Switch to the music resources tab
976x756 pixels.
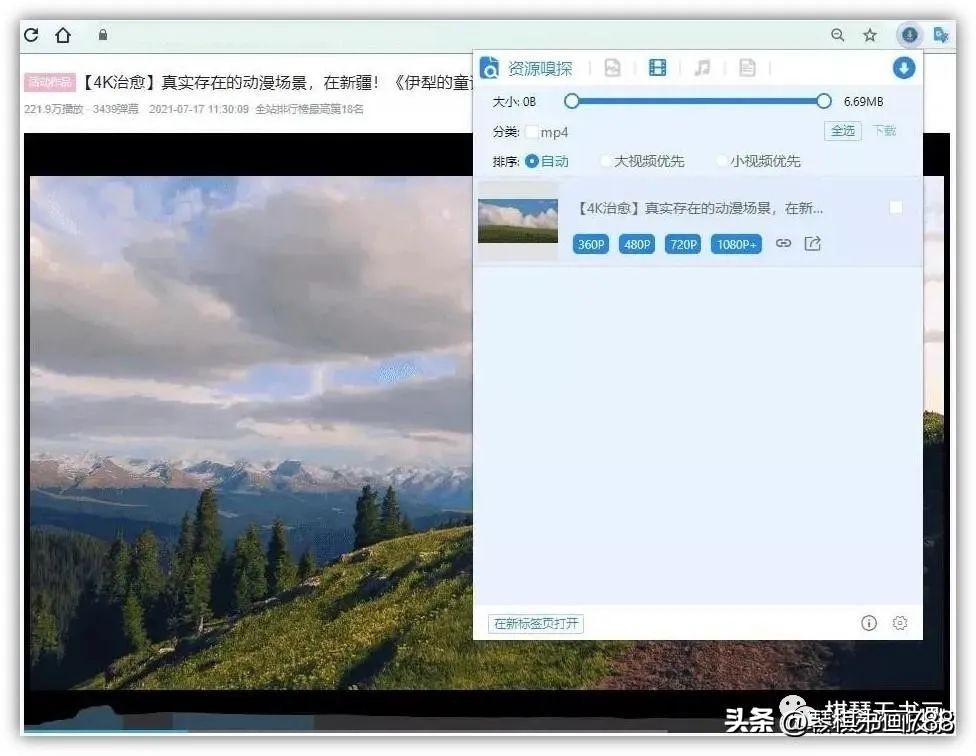(702, 67)
